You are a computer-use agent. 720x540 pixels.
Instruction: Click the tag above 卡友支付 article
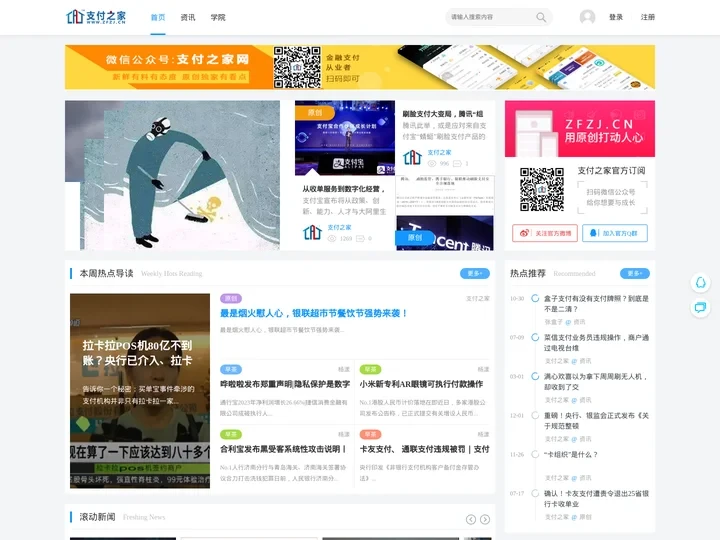(x=370, y=434)
